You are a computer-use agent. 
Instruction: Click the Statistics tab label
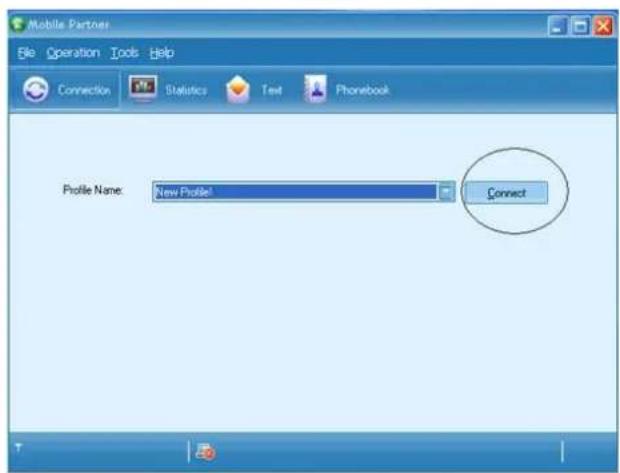pos(186,90)
